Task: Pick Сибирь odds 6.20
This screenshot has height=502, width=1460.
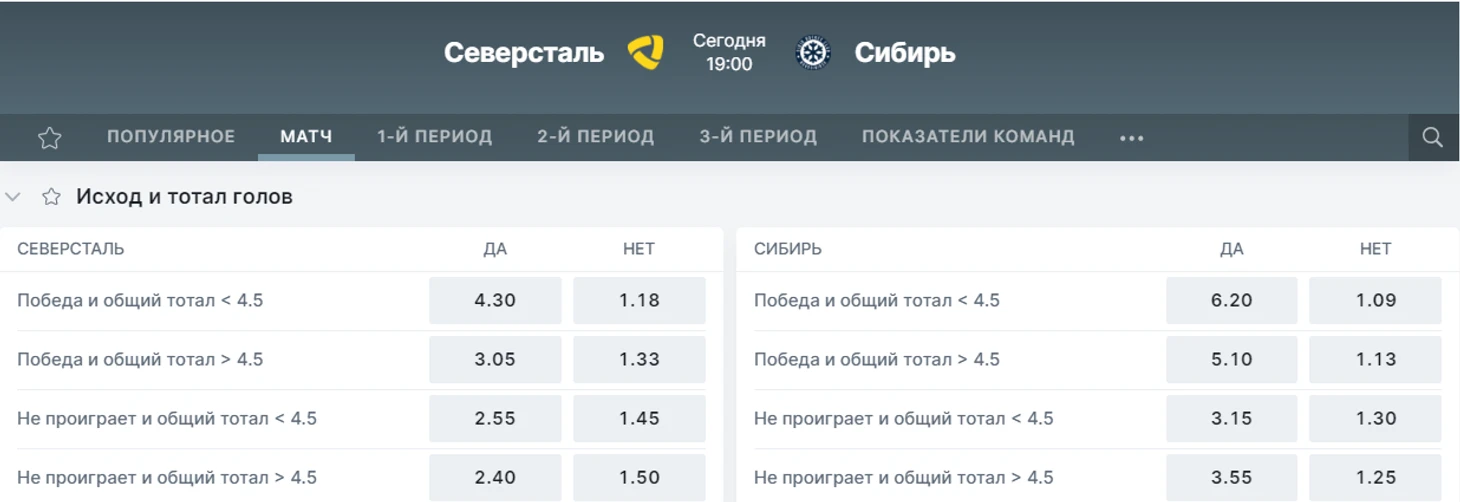Action: [x=1231, y=300]
